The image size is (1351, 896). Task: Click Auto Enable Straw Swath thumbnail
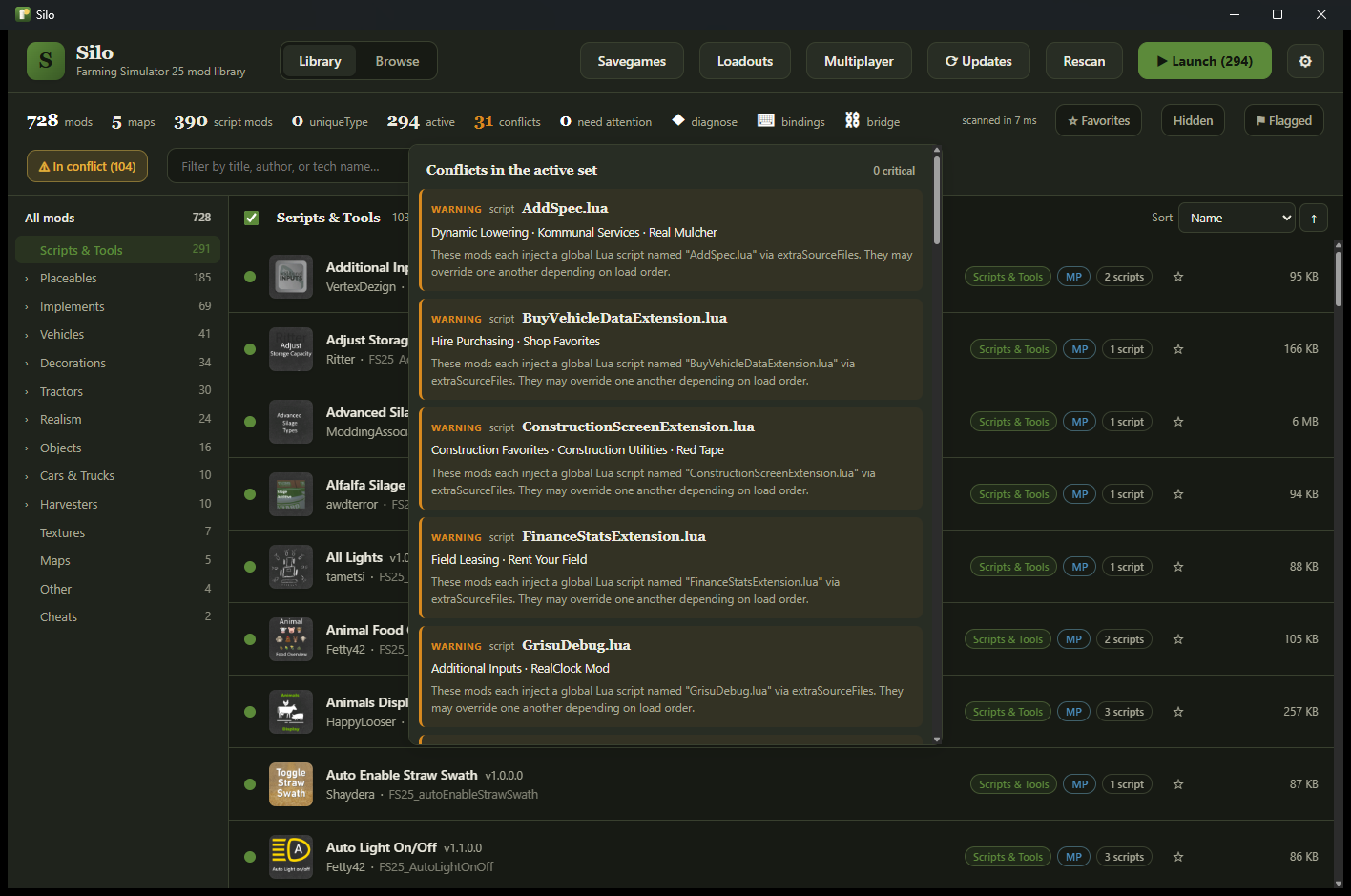click(291, 784)
